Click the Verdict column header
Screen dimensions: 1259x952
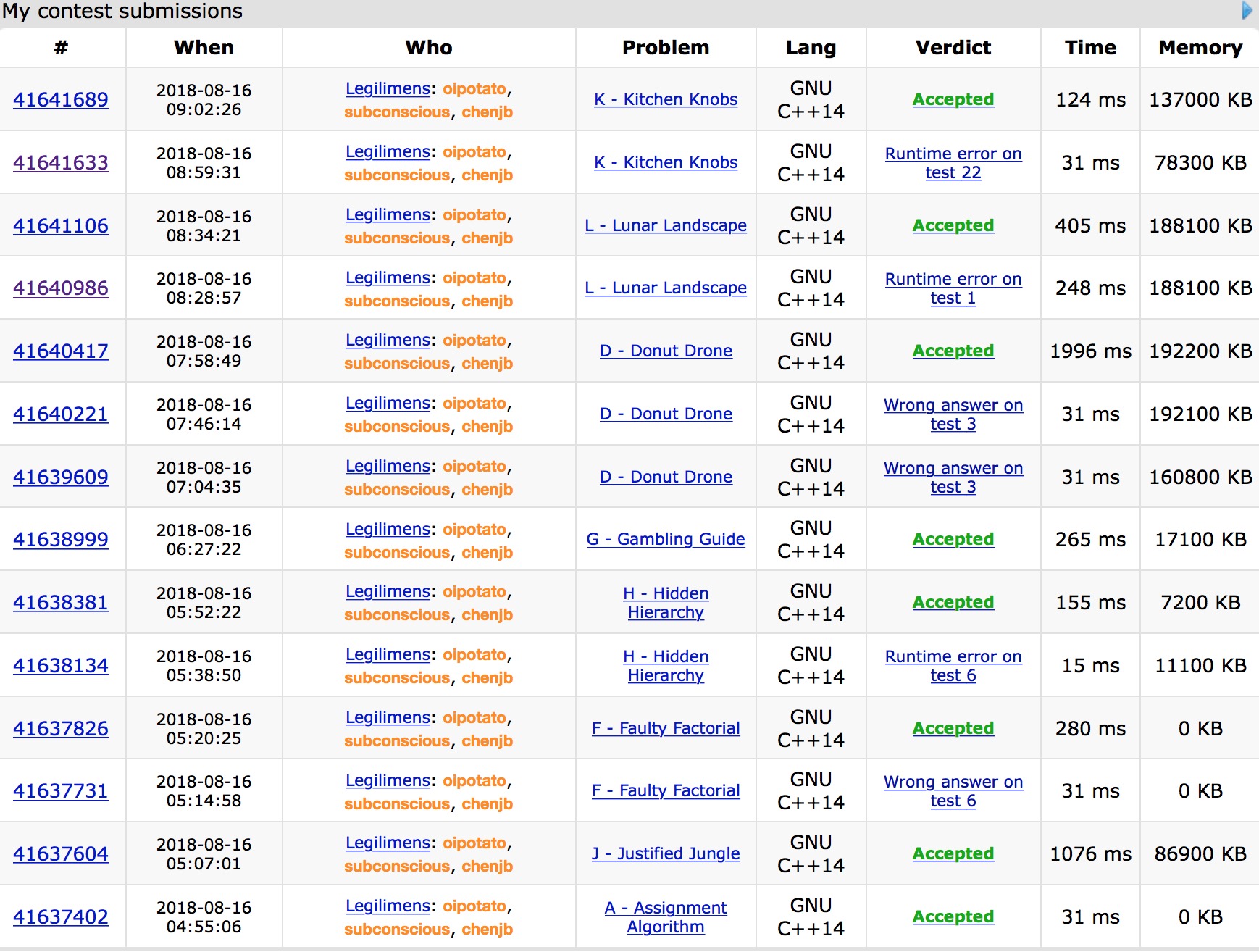(953, 48)
